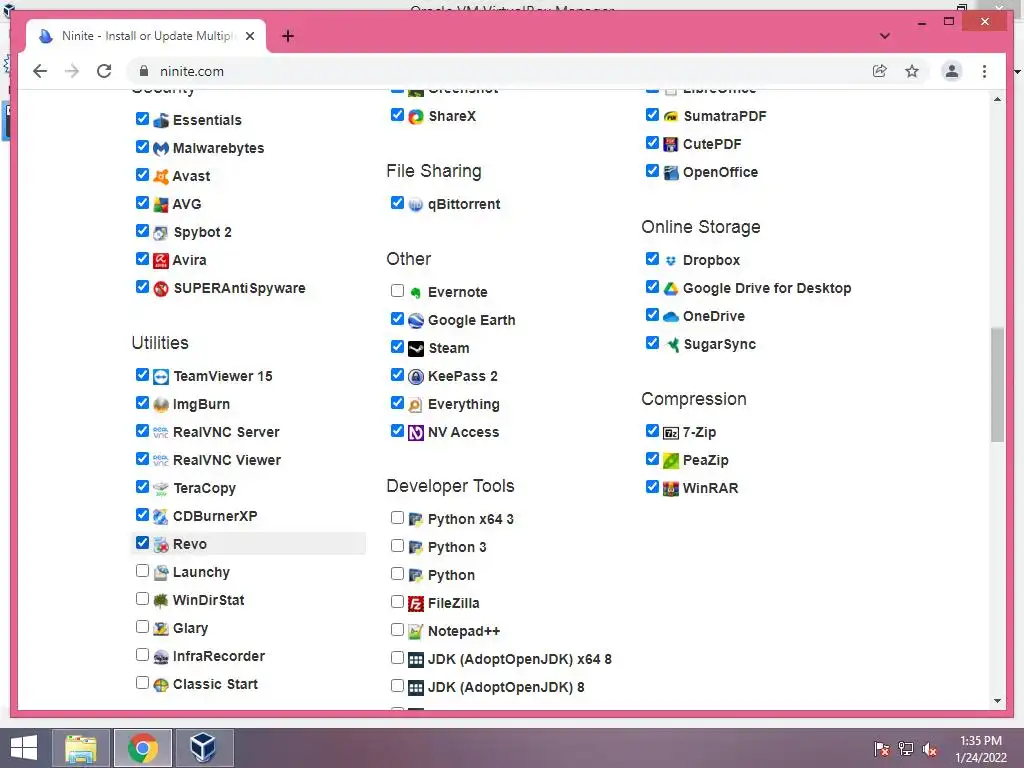Open the Chrome three-dot menu
This screenshot has height=768, width=1024.
tap(984, 71)
